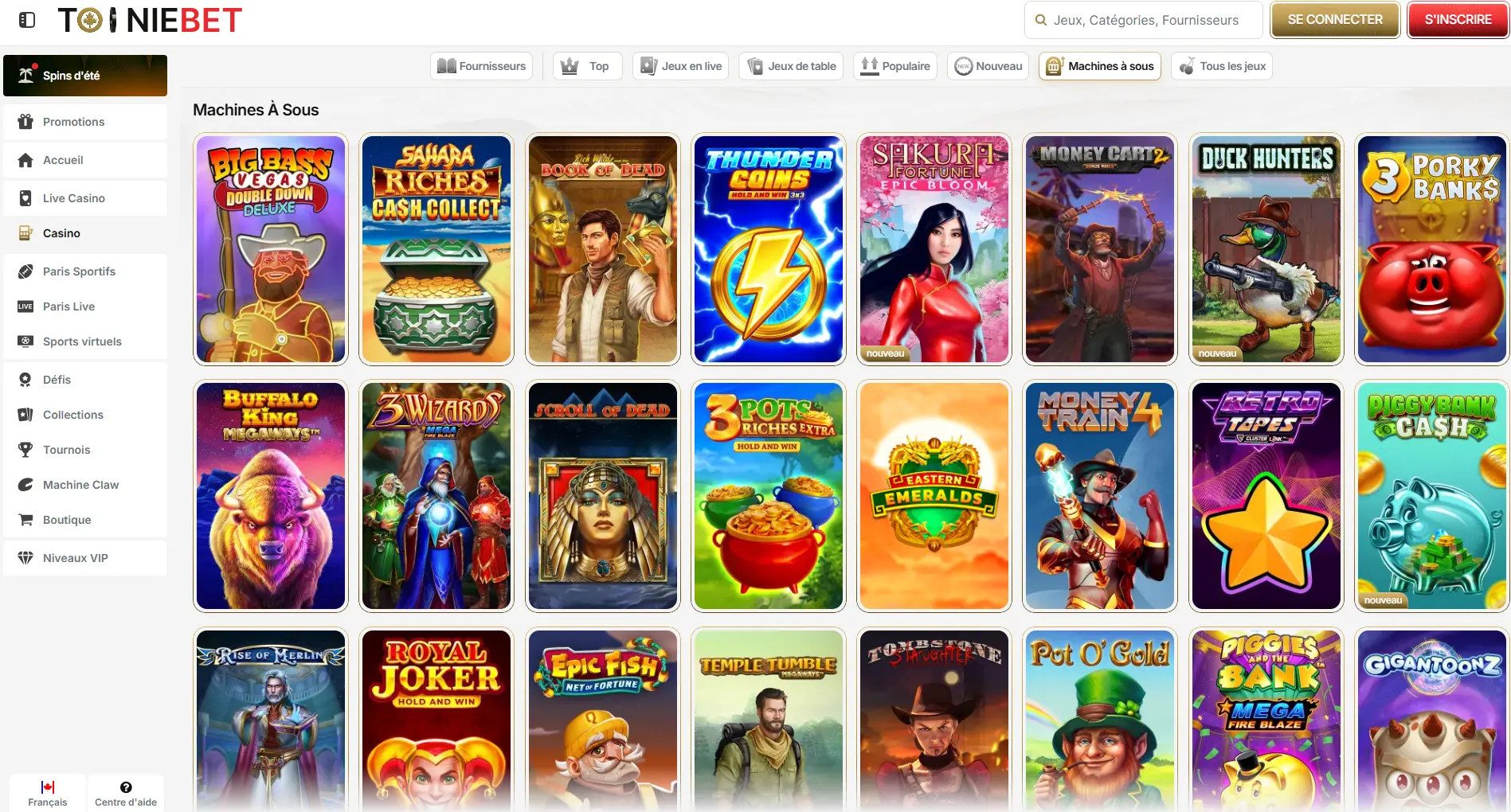Click the Paris Sportifs icon in sidebar
Image resolution: width=1511 pixels, height=812 pixels.
coord(25,271)
